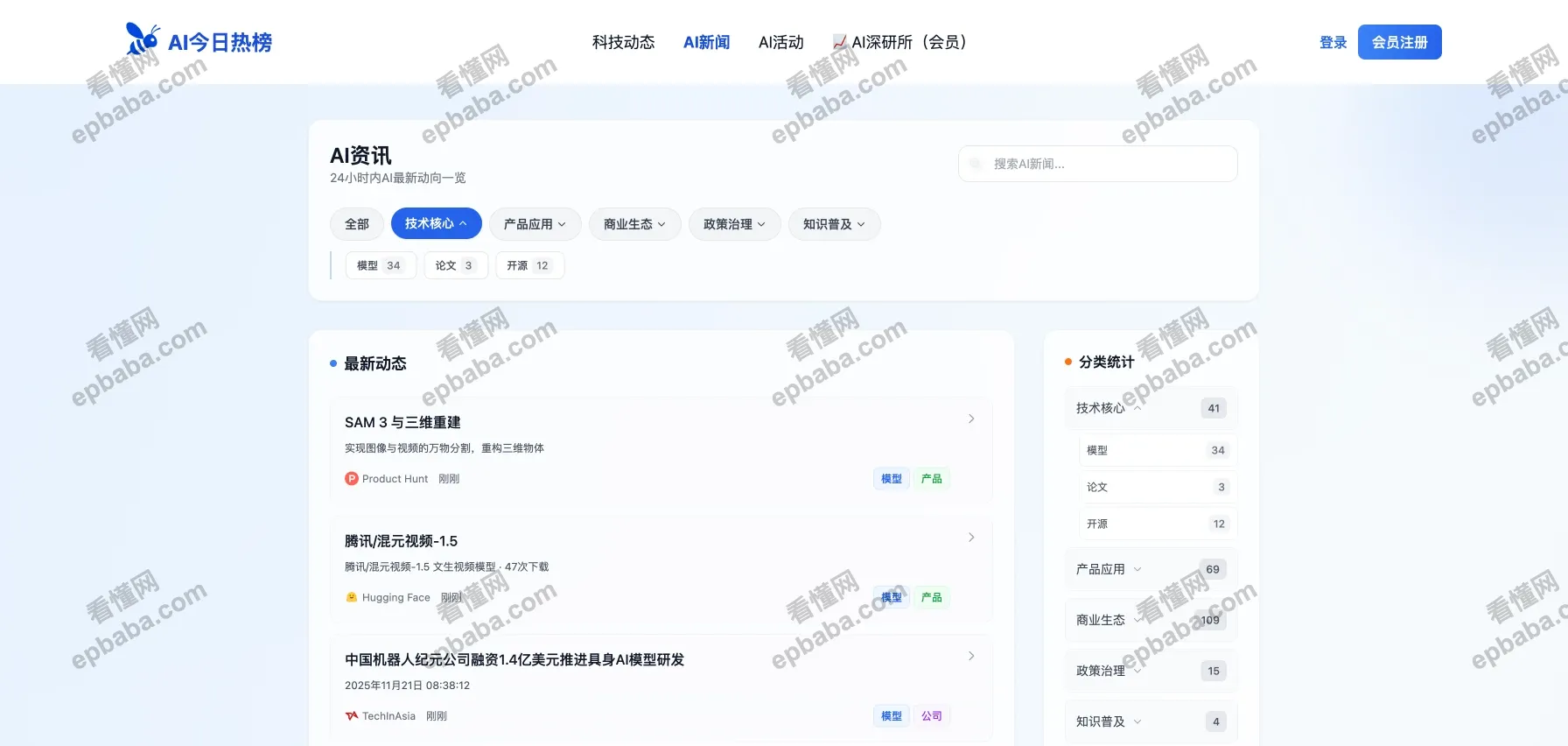Expand the 政策治理 filter dropdown
This screenshot has width=1568, height=746.
pos(734,224)
